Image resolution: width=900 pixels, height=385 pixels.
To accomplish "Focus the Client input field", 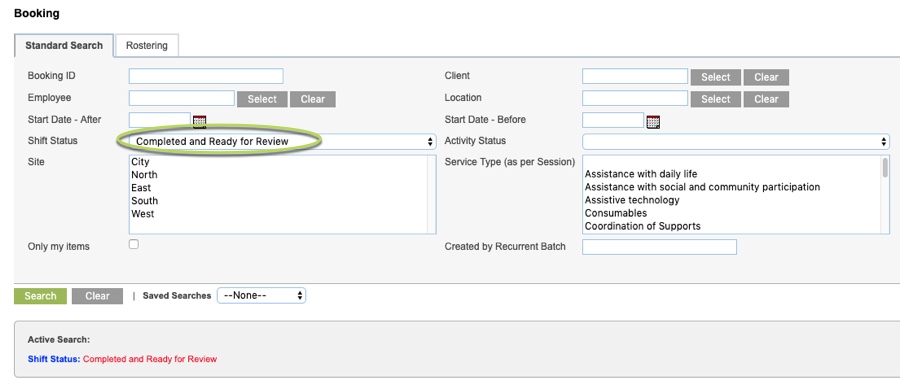I will (635, 76).
